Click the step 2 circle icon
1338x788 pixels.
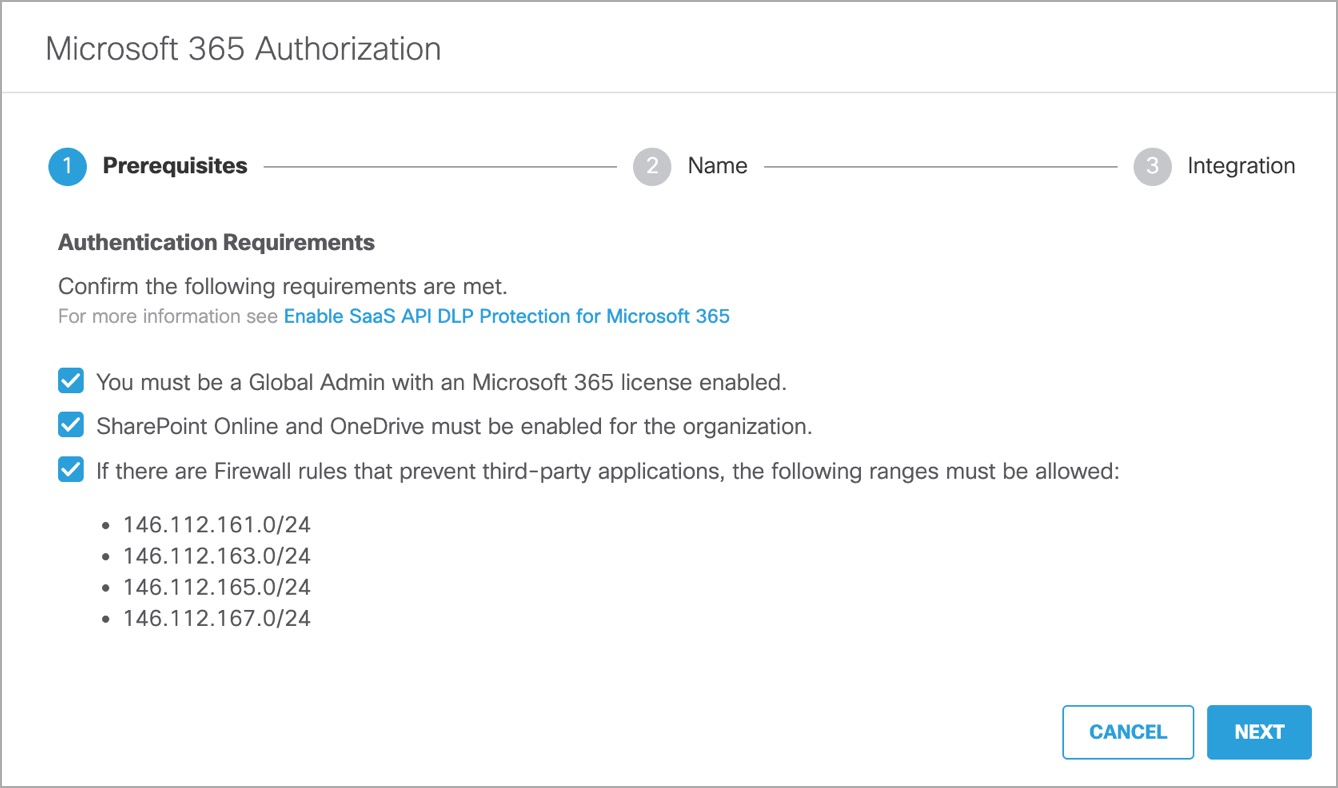tap(651, 166)
